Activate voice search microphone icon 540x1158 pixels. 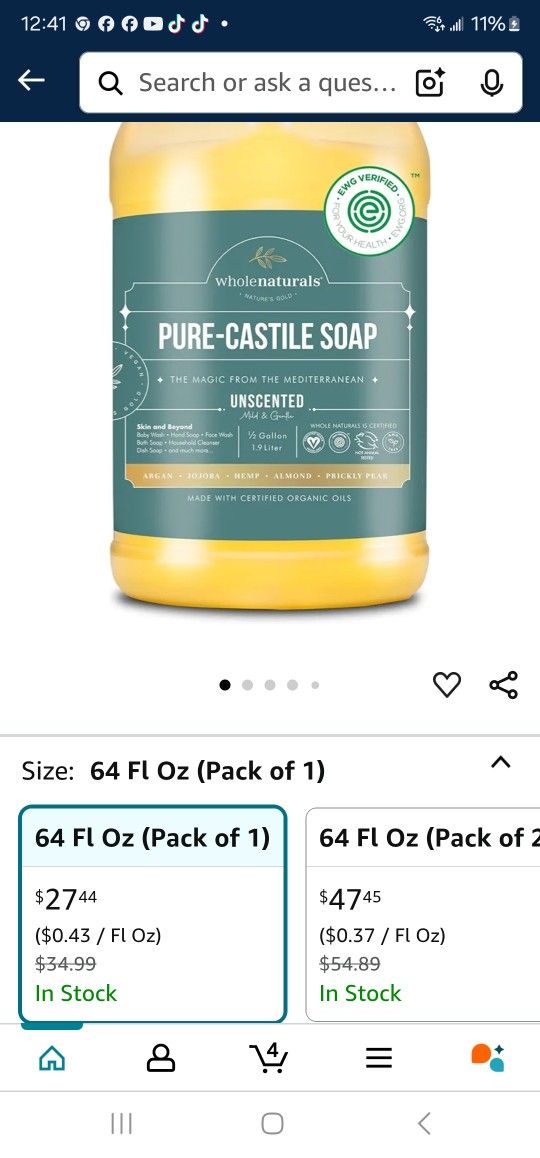pyautogui.click(x=491, y=83)
